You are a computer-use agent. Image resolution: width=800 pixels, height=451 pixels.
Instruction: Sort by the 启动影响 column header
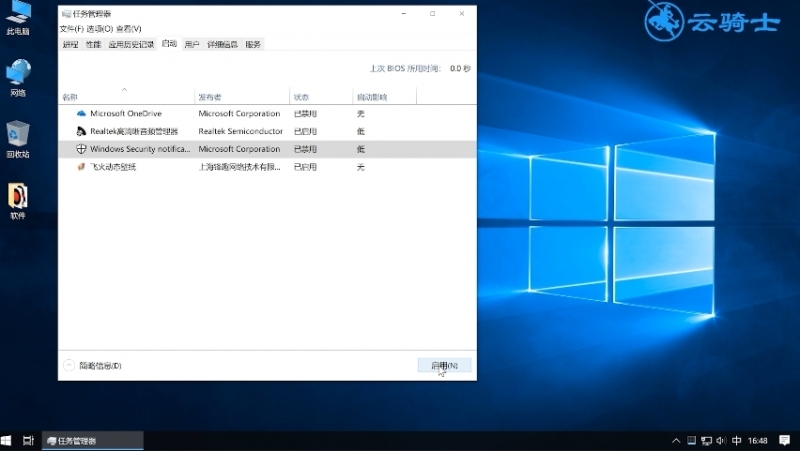point(384,96)
